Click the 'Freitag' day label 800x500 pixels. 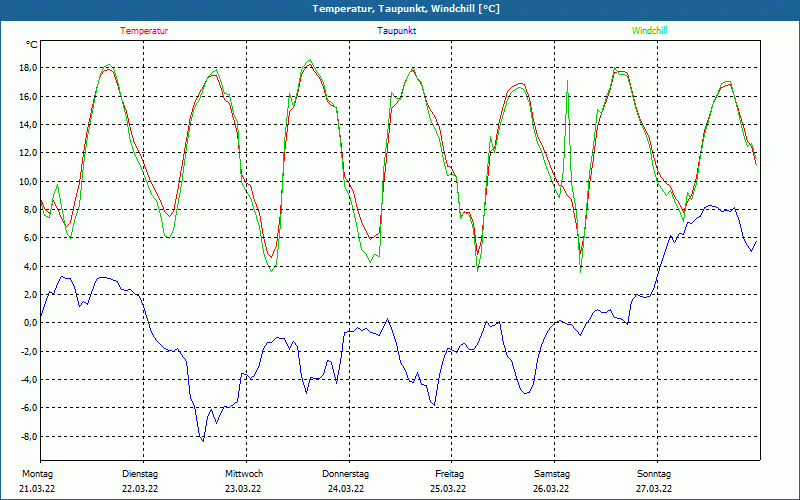[449, 474]
